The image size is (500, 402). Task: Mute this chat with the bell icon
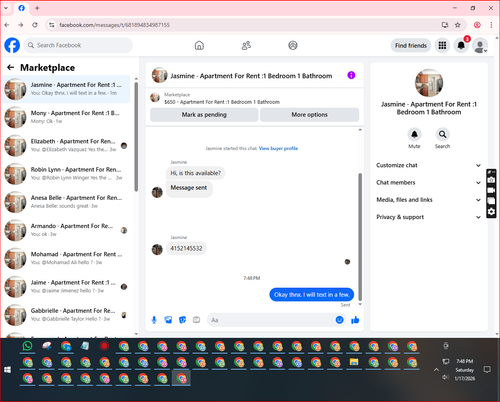click(414, 134)
